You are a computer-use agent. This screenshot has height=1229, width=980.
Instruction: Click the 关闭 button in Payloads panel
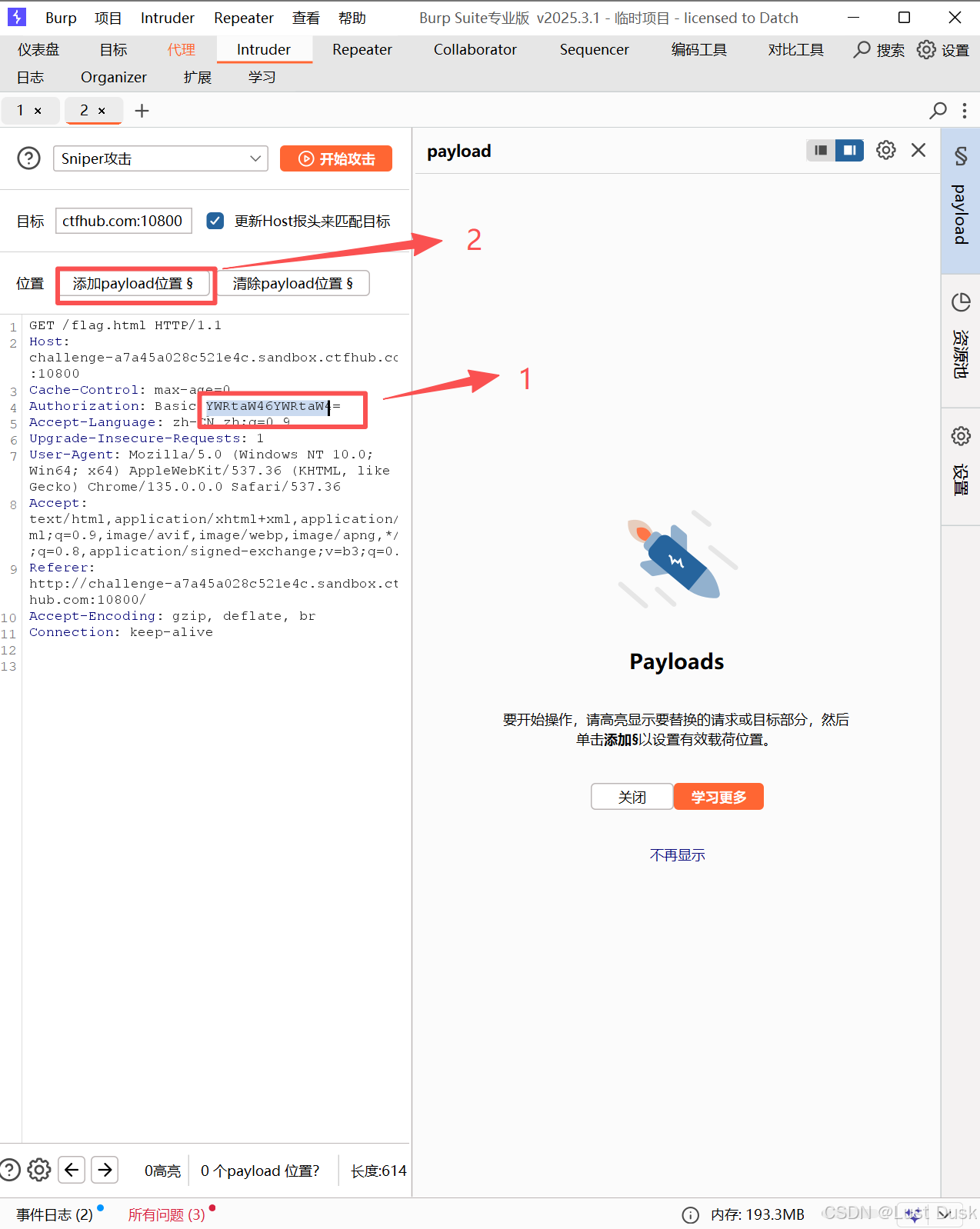click(632, 797)
